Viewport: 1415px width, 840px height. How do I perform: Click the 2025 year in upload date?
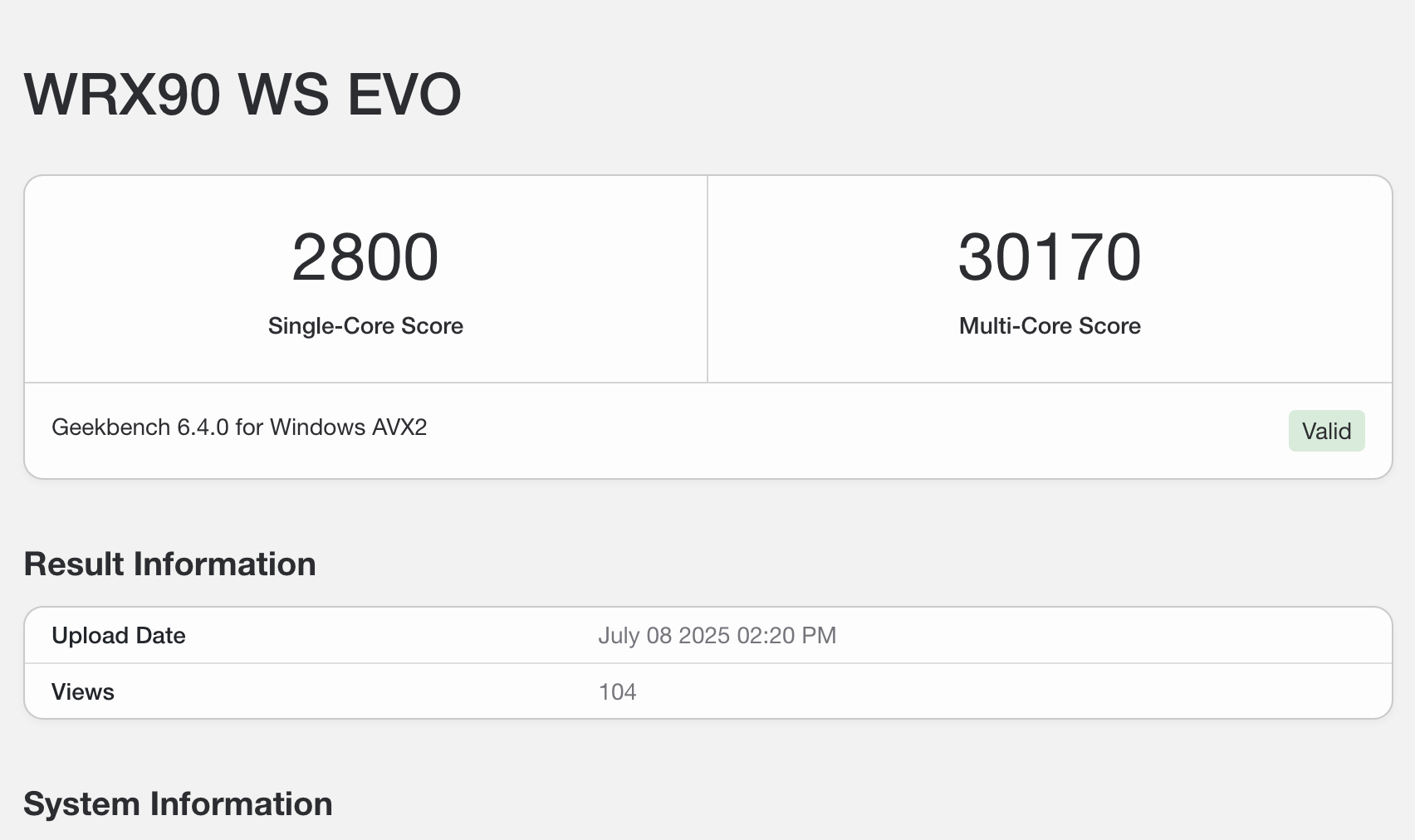pyautogui.click(x=704, y=636)
